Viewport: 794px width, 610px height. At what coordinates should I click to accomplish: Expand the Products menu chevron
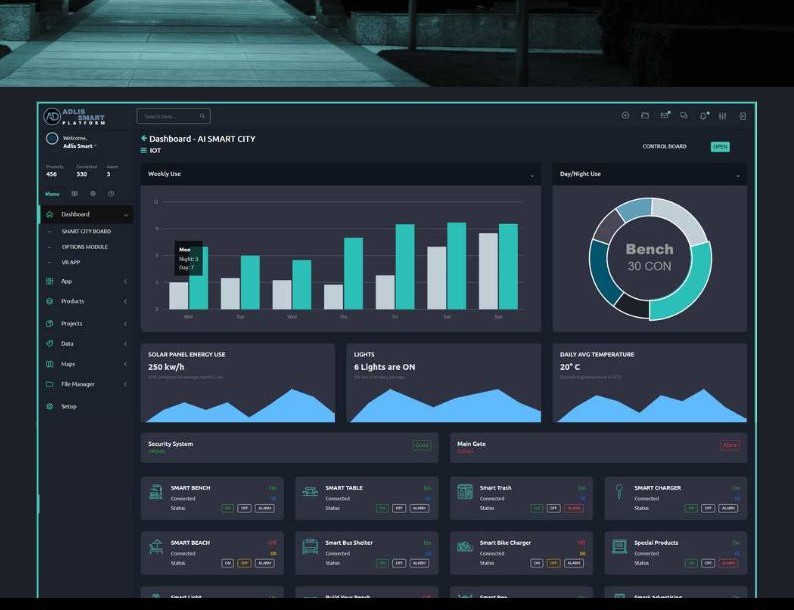pos(125,301)
